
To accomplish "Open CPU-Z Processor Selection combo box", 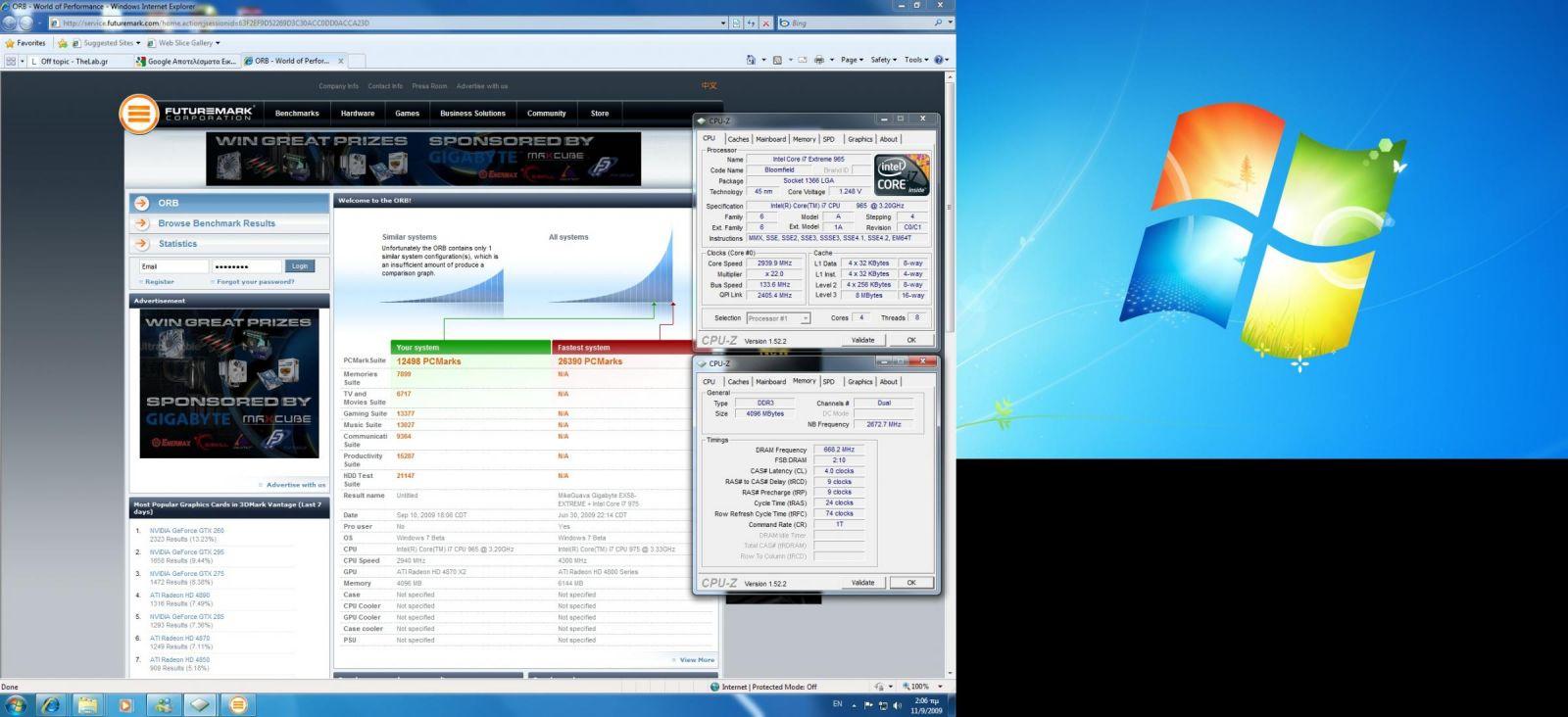I will (778, 318).
